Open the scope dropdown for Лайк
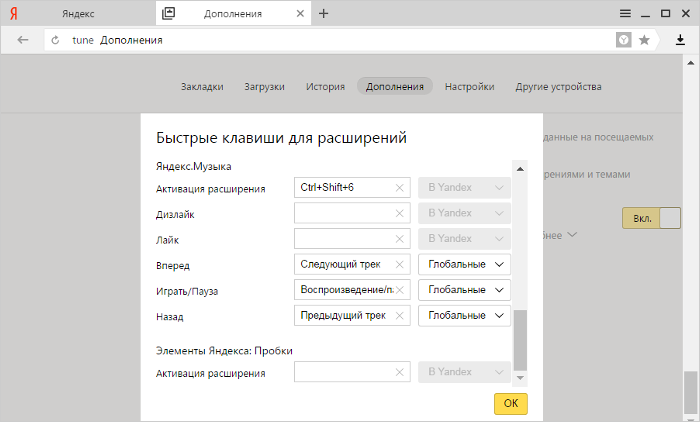Screen dimensions: 700x422 (x=464, y=238)
